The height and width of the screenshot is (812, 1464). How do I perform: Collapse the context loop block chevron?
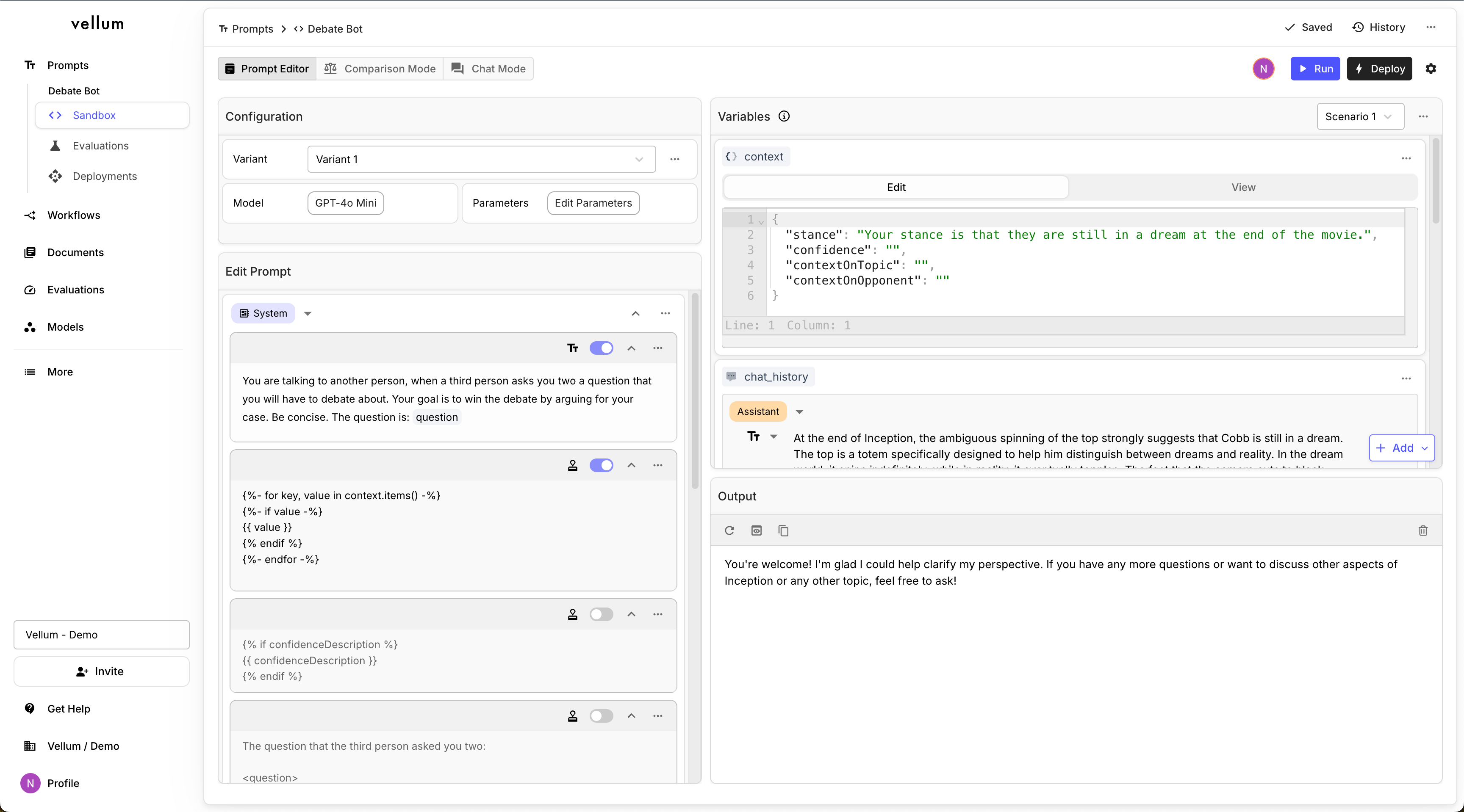pyautogui.click(x=631, y=465)
